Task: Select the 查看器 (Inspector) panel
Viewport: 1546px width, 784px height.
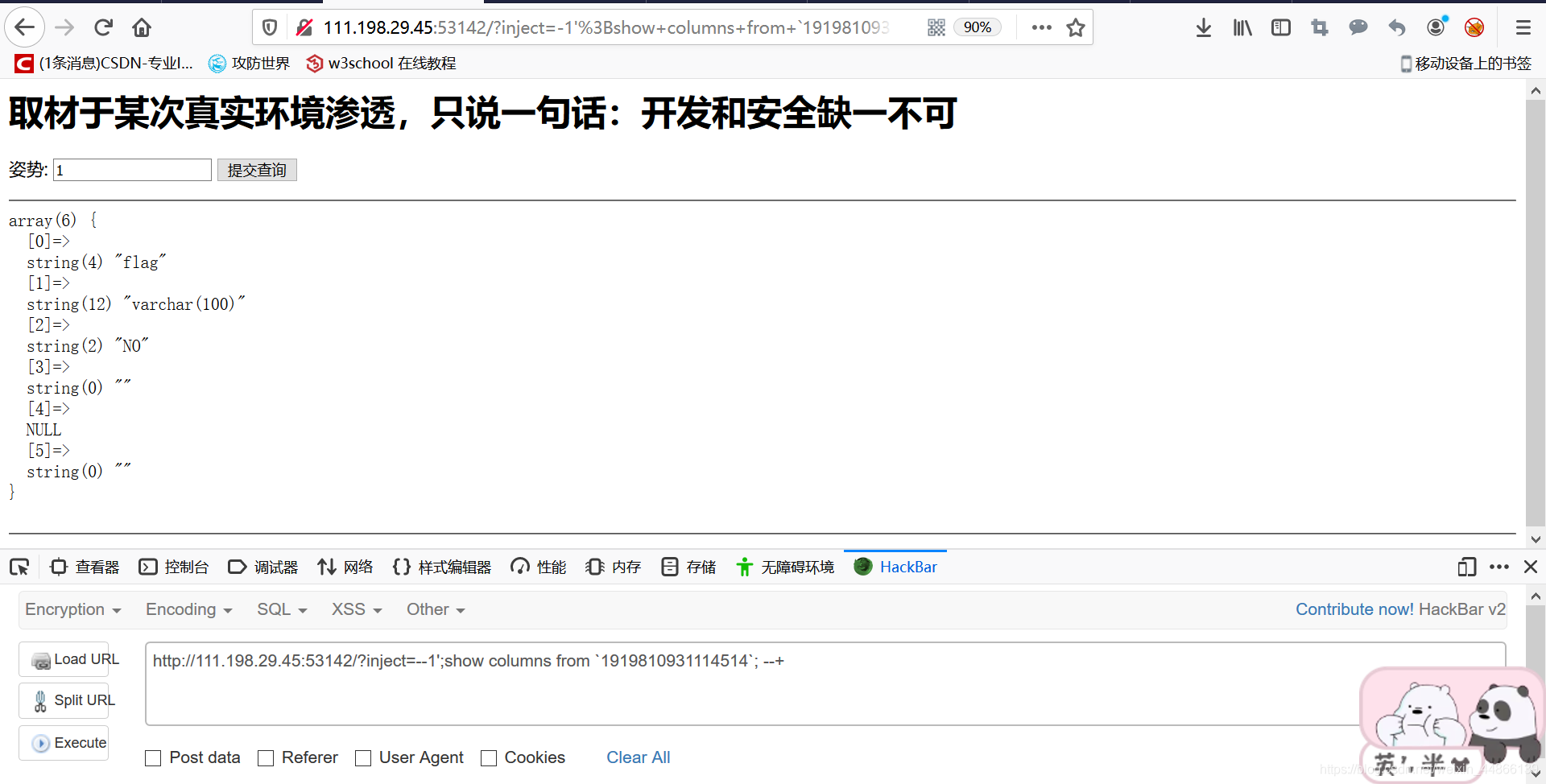Action: 84,567
